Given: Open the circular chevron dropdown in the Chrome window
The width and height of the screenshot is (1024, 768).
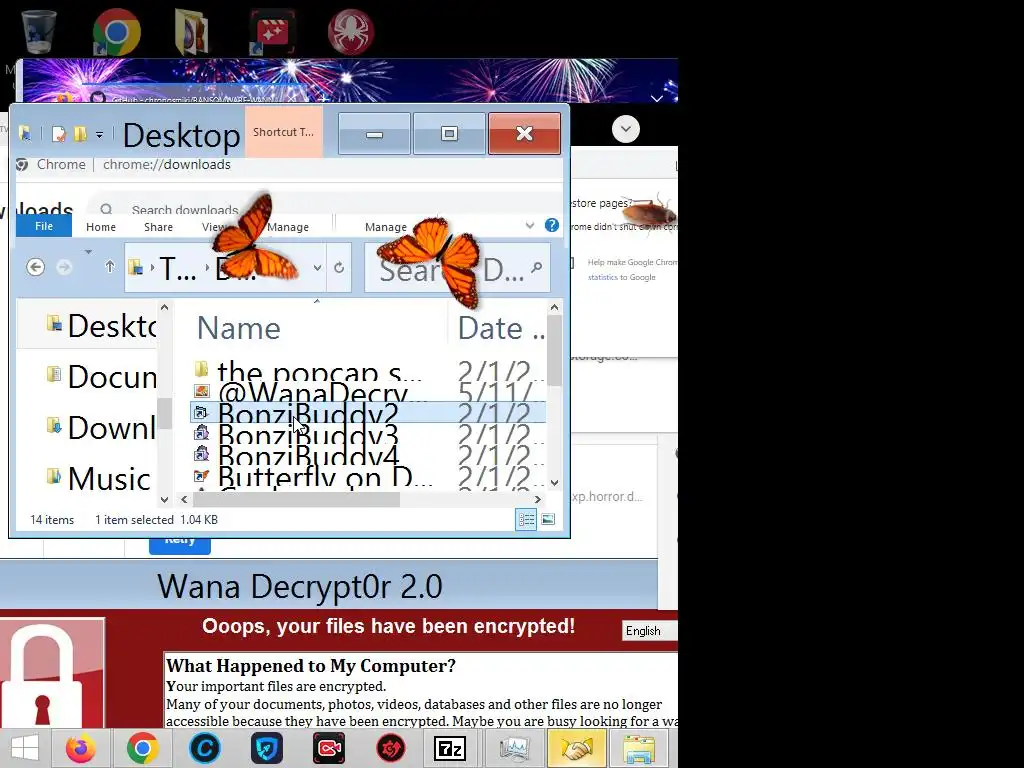Looking at the screenshot, I should [626, 129].
